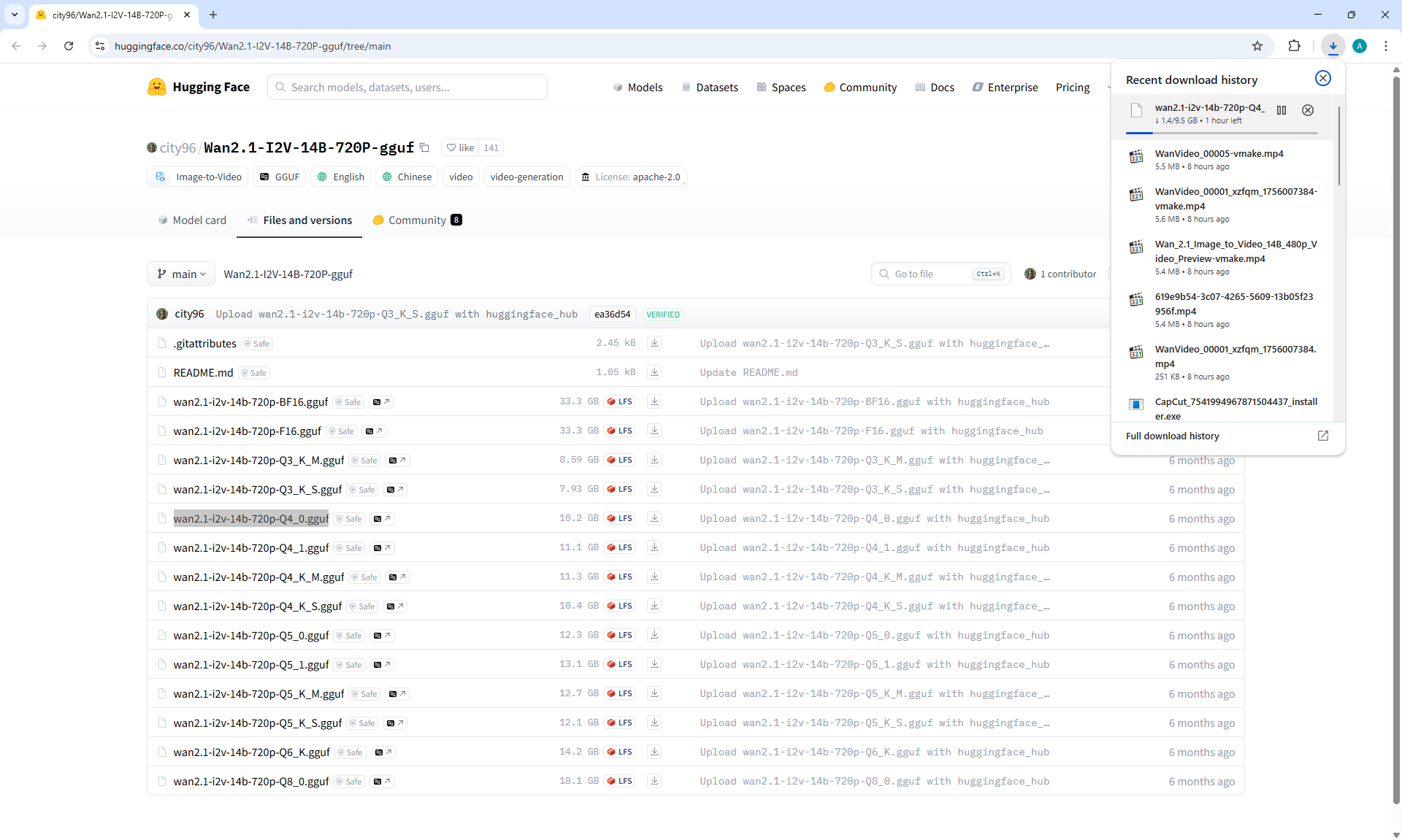Image resolution: width=1402 pixels, height=840 pixels.
Task: Bookmark this page with the star
Action: click(1257, 46)
